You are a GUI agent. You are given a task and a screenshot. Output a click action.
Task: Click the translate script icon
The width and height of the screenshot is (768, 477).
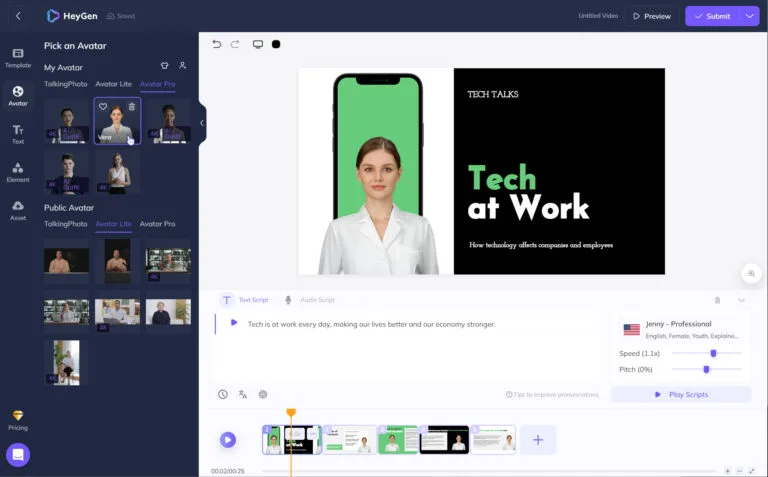coord(243,394)
